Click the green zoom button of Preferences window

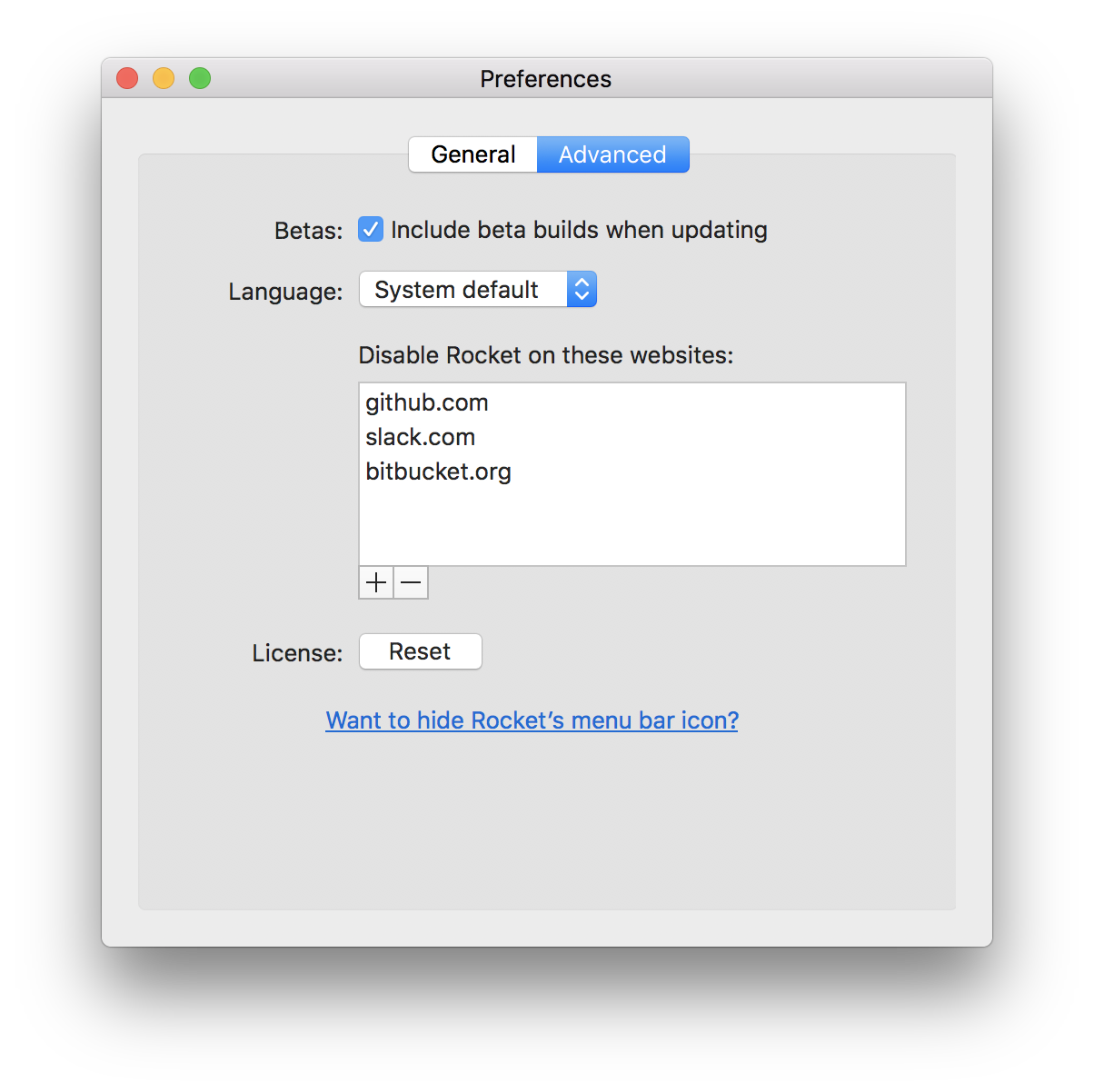point(199,78)
